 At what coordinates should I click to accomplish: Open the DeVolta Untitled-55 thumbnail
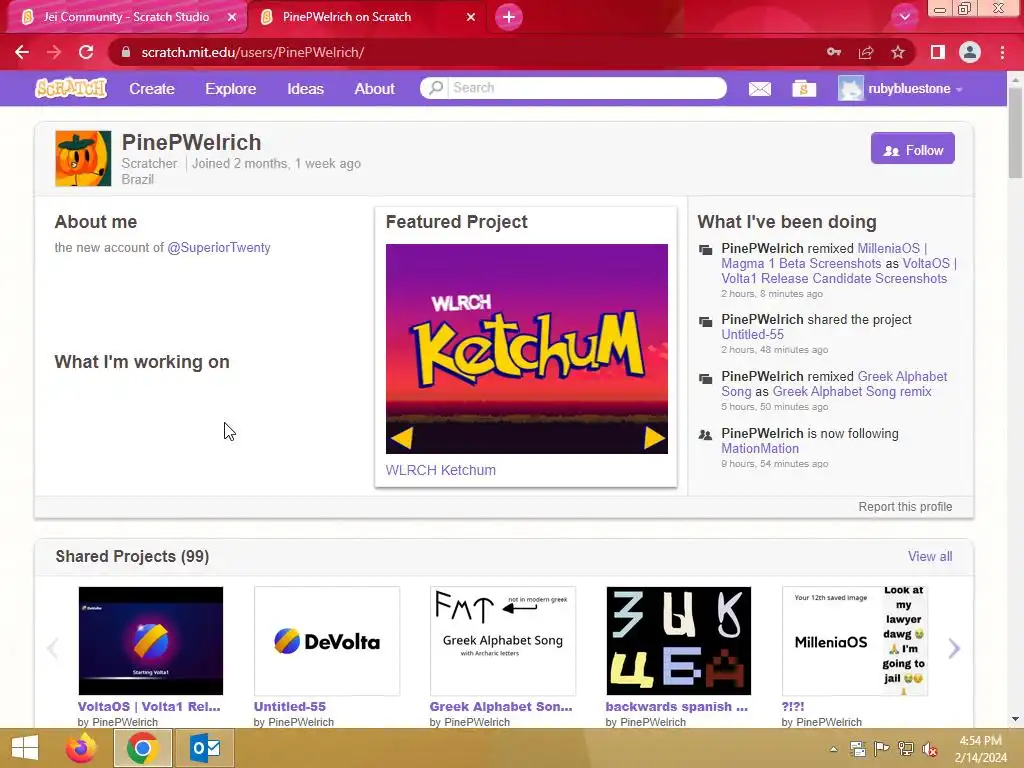point(327,641)
